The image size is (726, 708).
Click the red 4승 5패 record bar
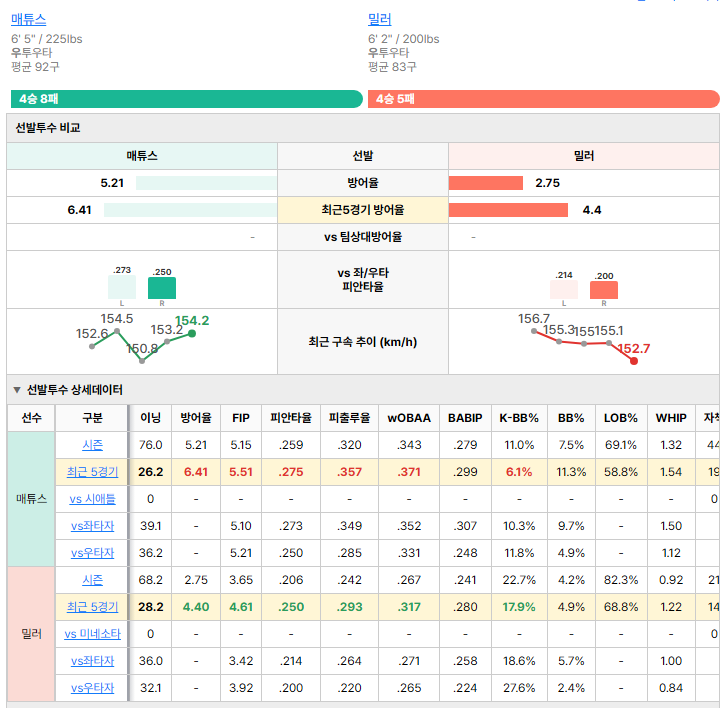click(544, 99)
